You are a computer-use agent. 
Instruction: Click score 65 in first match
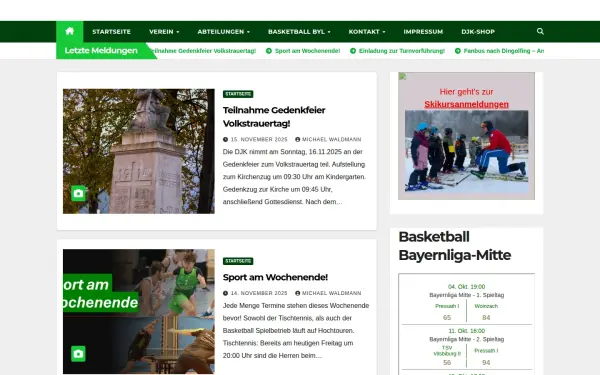(x=447, y=318)
